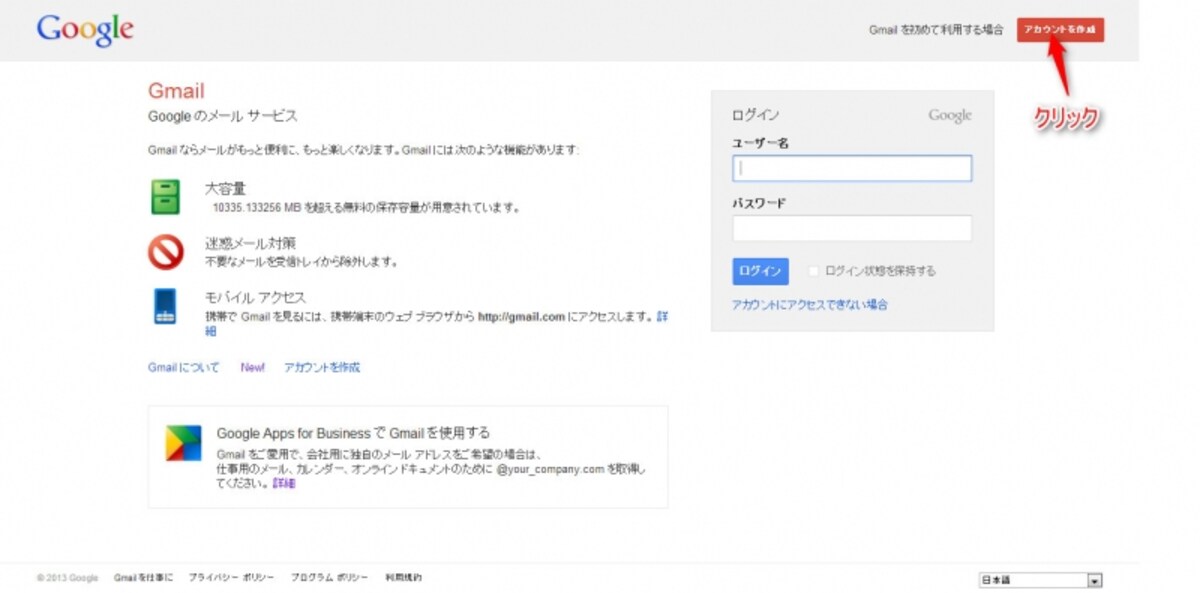1200x593 pixels.
Task: Click the Google のメール サービス subtitle
Action: (x=222, y=116)
